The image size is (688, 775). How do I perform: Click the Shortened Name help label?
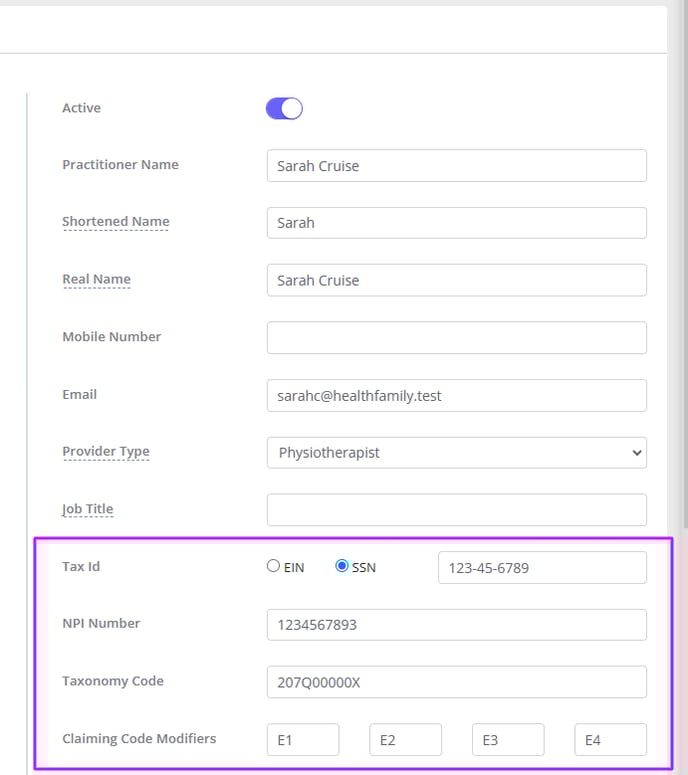pos(116,221)
